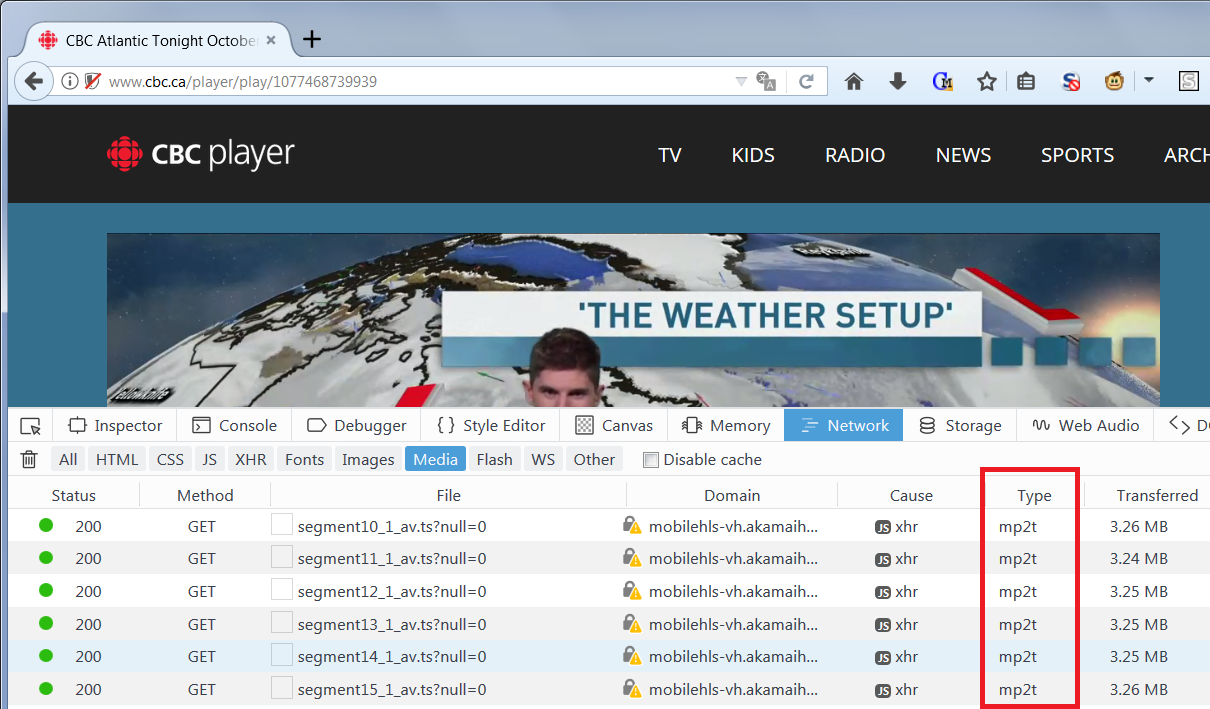The image size is (1210, 709).
Task: Click insecure lock icon on segment10 row
Action: tap(631, 525)
